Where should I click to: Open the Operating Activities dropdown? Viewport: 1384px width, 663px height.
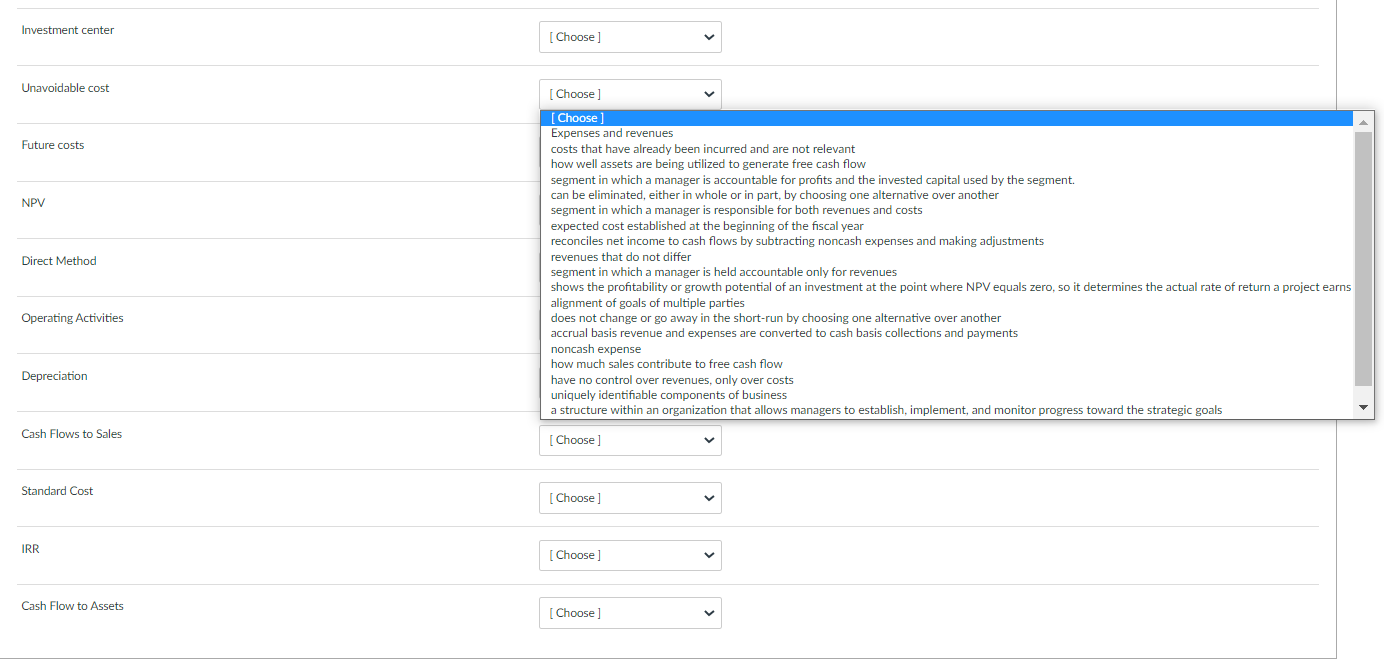click(630, 324)
